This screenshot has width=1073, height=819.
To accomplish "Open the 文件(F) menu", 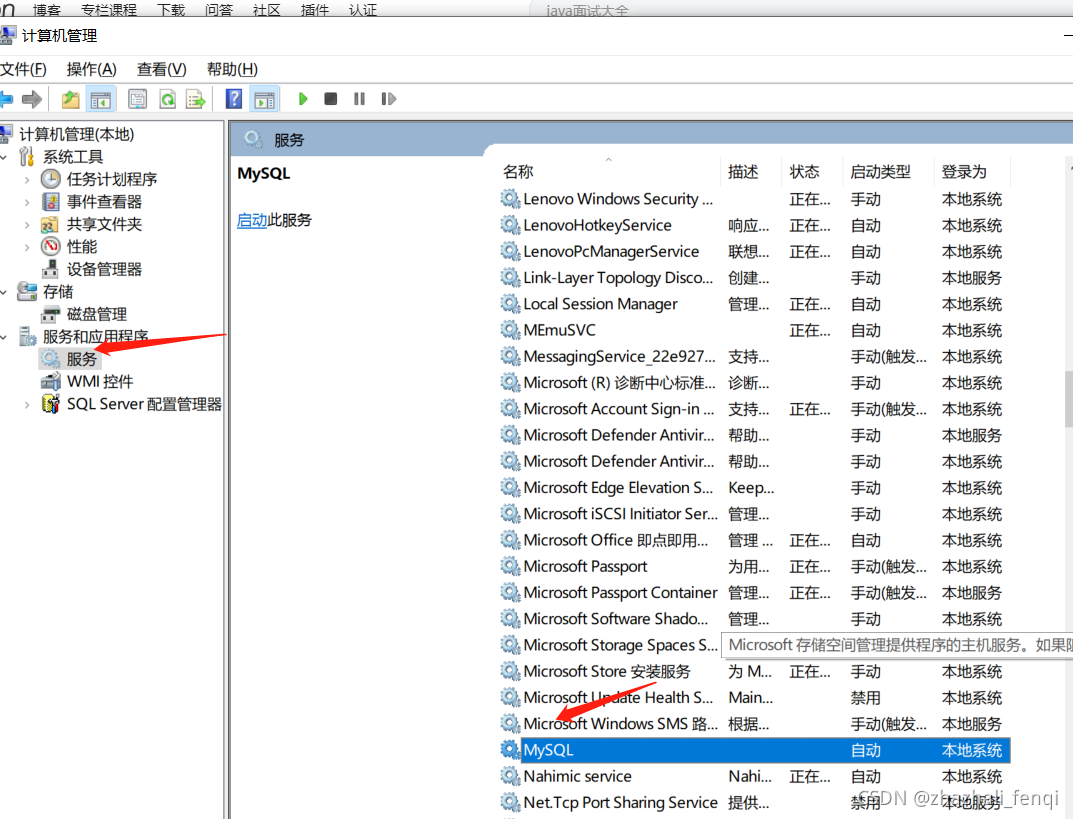I will pos(23,69).
